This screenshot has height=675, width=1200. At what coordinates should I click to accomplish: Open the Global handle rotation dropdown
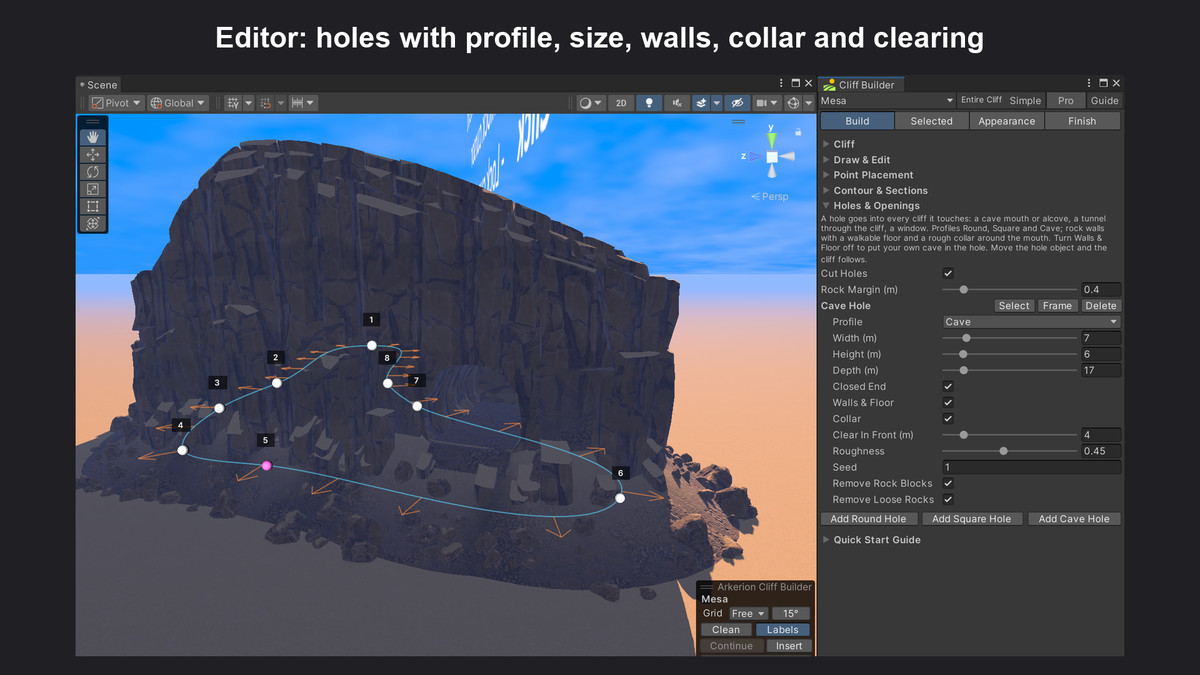pos(178,103)
